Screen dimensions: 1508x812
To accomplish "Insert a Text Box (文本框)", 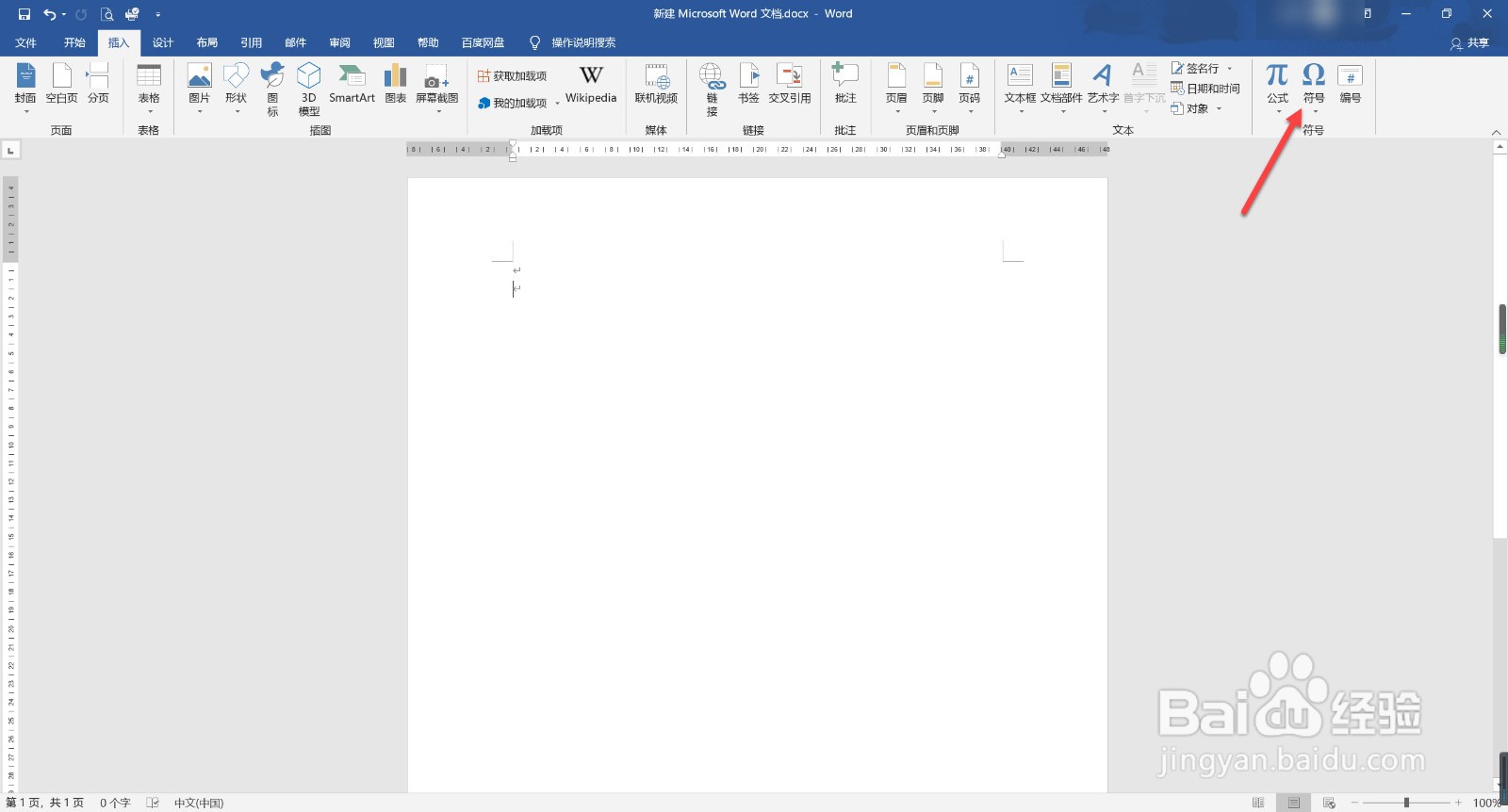I will [x=1020, y=89].
